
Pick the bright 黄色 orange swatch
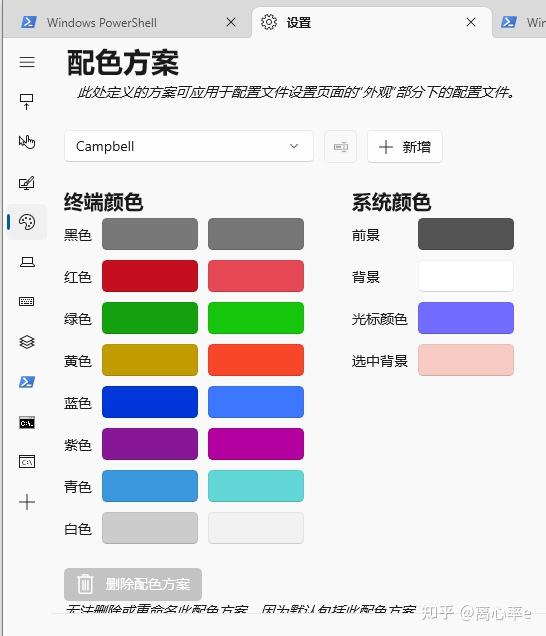click(x=256, y=360)
